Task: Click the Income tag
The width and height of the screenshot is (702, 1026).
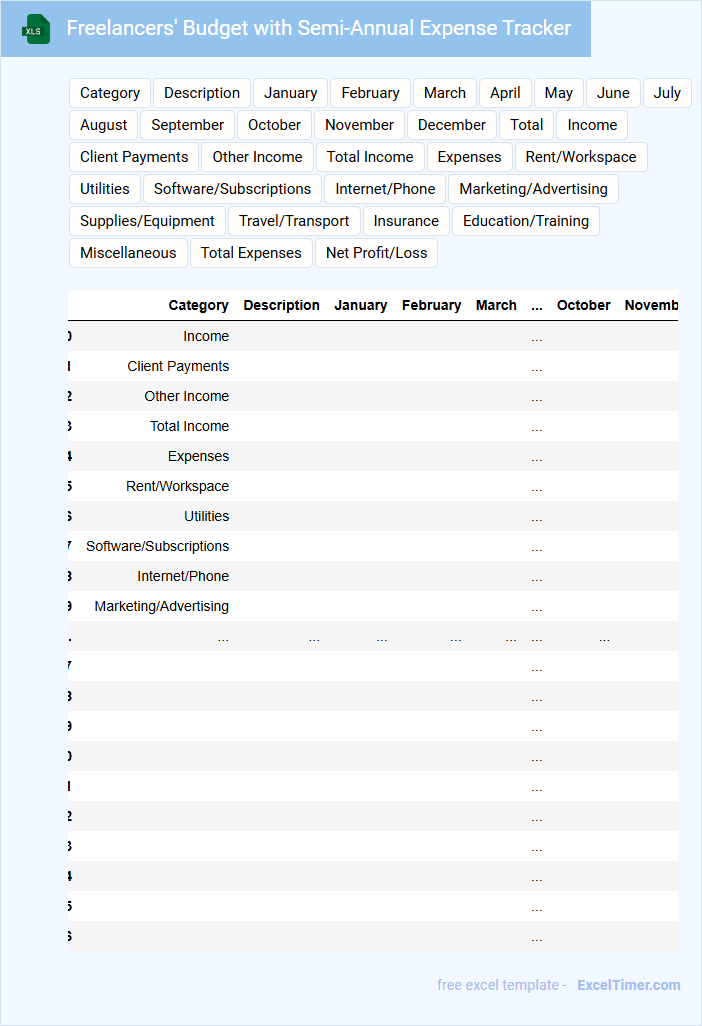Action: pos(592,125)
